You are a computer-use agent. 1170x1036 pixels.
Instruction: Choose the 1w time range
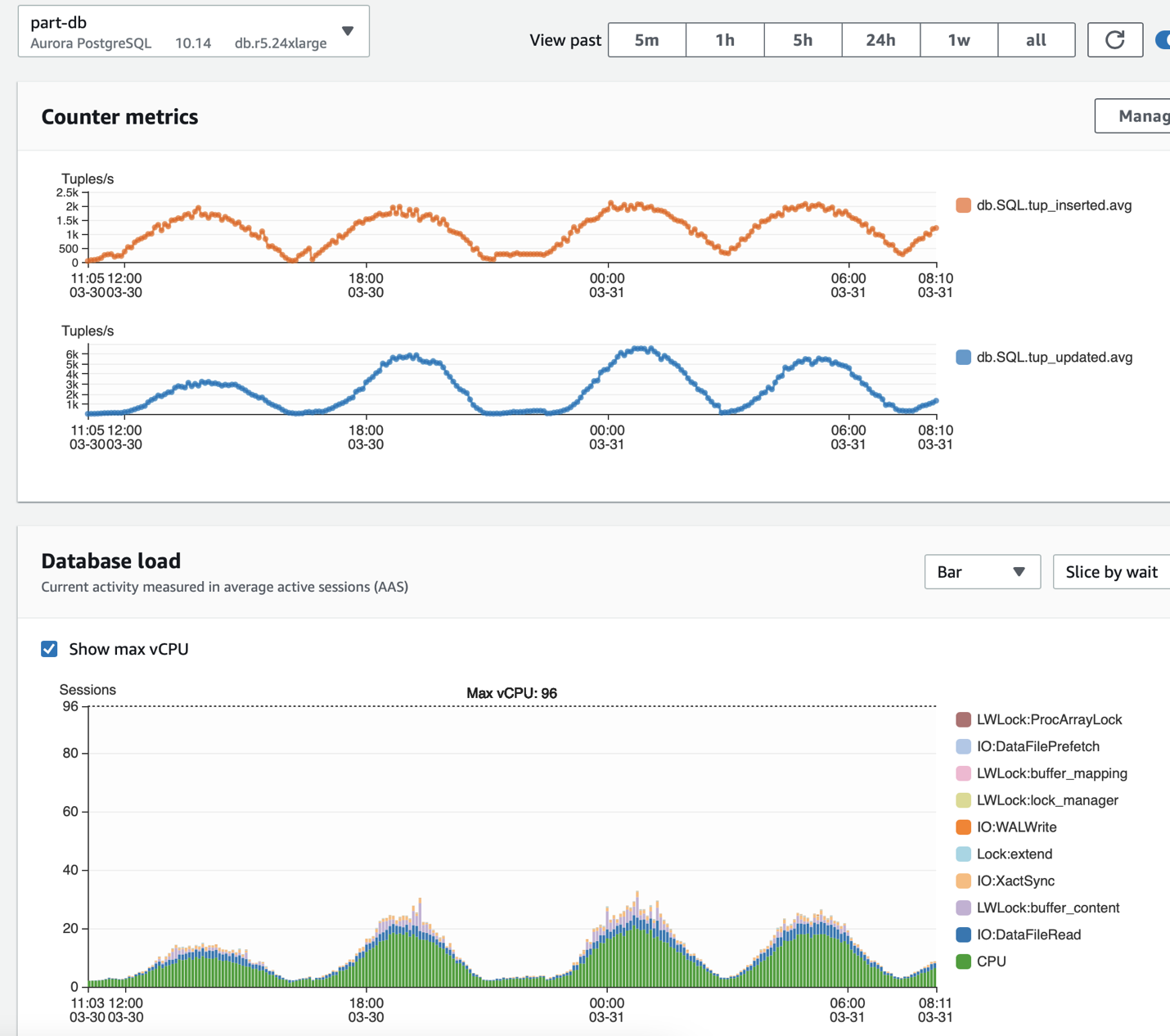(958, 40)
